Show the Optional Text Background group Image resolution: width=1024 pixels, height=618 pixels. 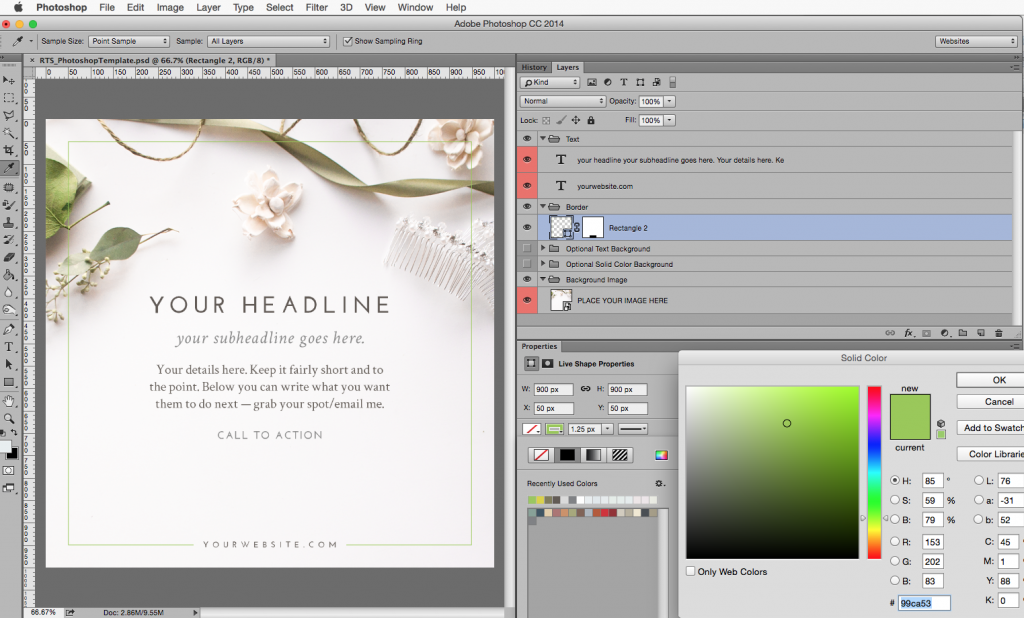click(526, 248)
